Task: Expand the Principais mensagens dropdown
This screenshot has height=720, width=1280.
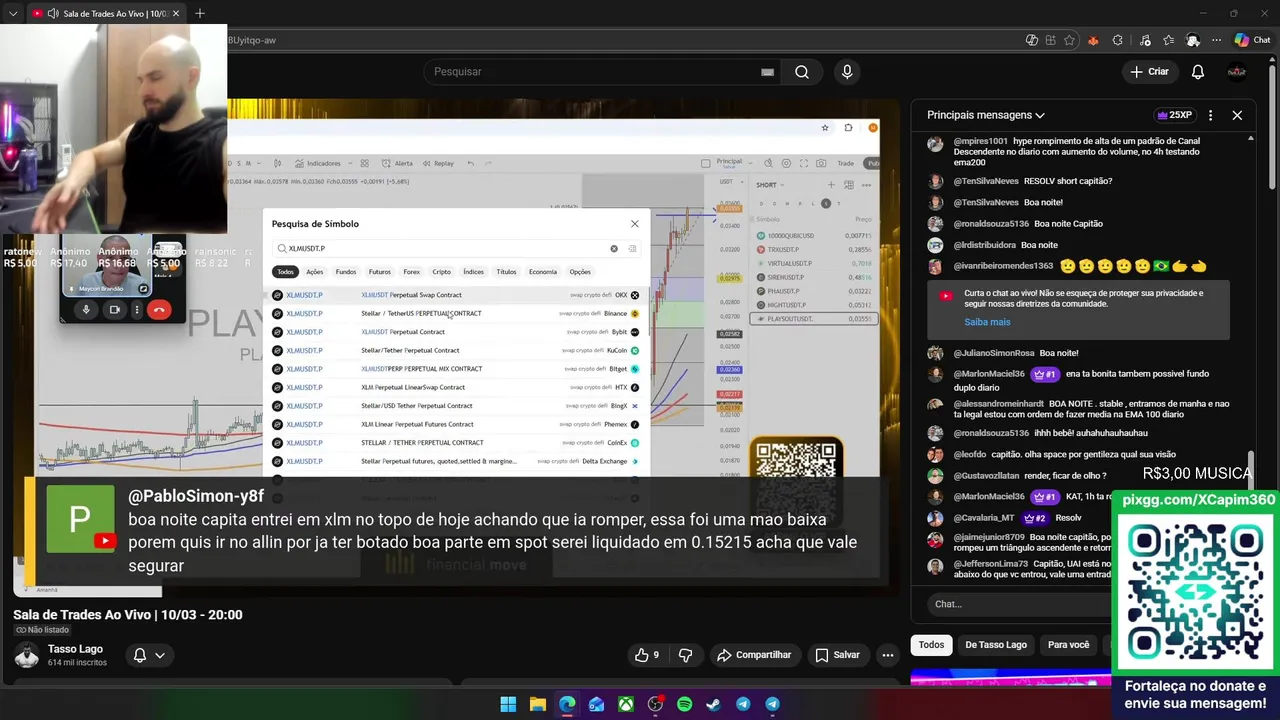Action: tap(985, 115)
